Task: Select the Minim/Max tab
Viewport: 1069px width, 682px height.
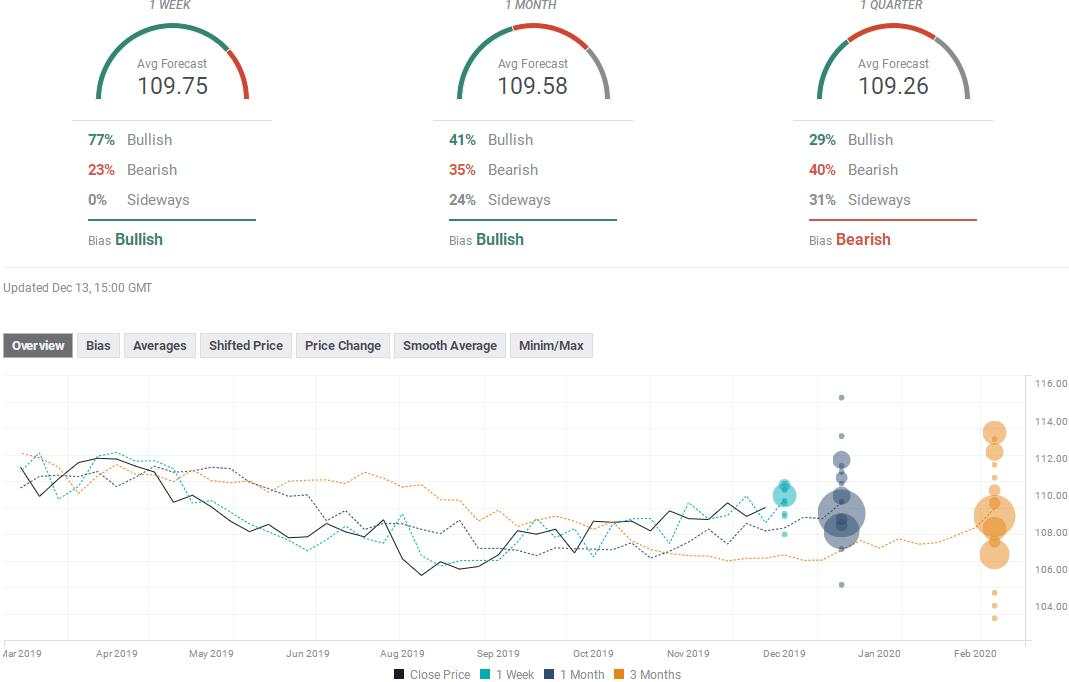Action: [551, 346]
